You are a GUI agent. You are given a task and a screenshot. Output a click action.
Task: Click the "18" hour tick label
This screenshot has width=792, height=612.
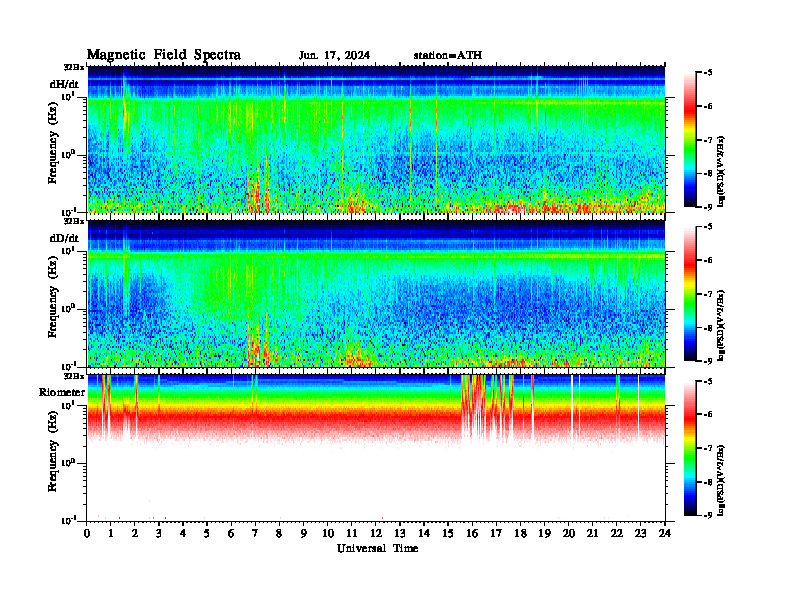520,534
